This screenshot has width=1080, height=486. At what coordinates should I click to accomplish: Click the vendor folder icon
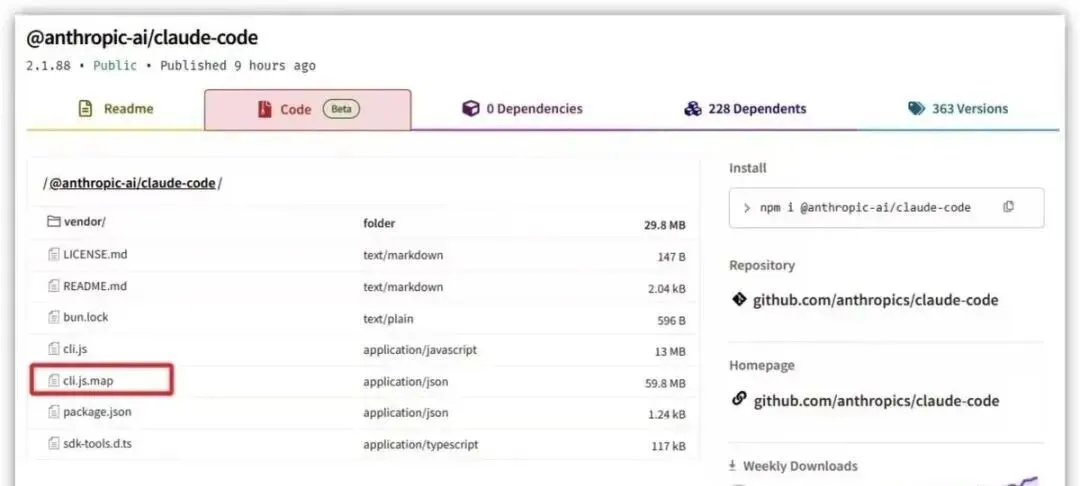click(54, 222)
